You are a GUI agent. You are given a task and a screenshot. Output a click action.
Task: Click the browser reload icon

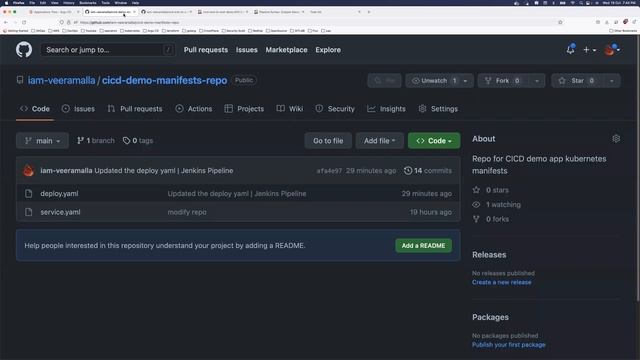click(x=24, y=22)
